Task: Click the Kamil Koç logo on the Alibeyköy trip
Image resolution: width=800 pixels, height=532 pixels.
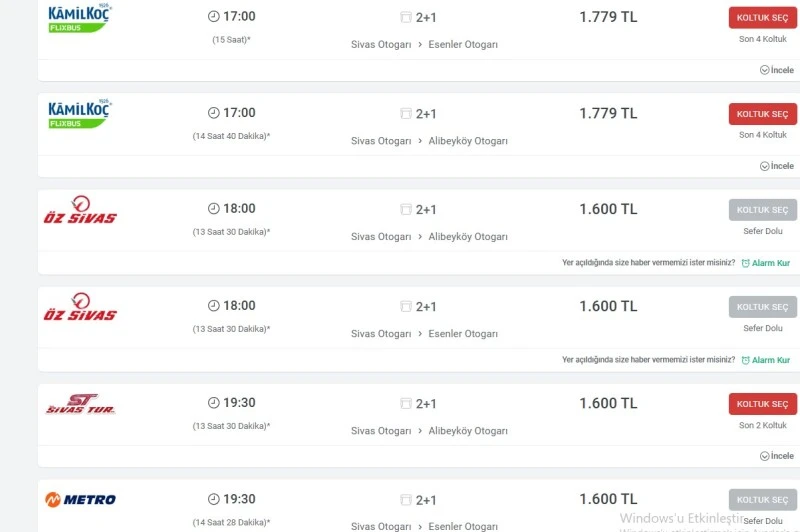Action: tap(80, 114)
